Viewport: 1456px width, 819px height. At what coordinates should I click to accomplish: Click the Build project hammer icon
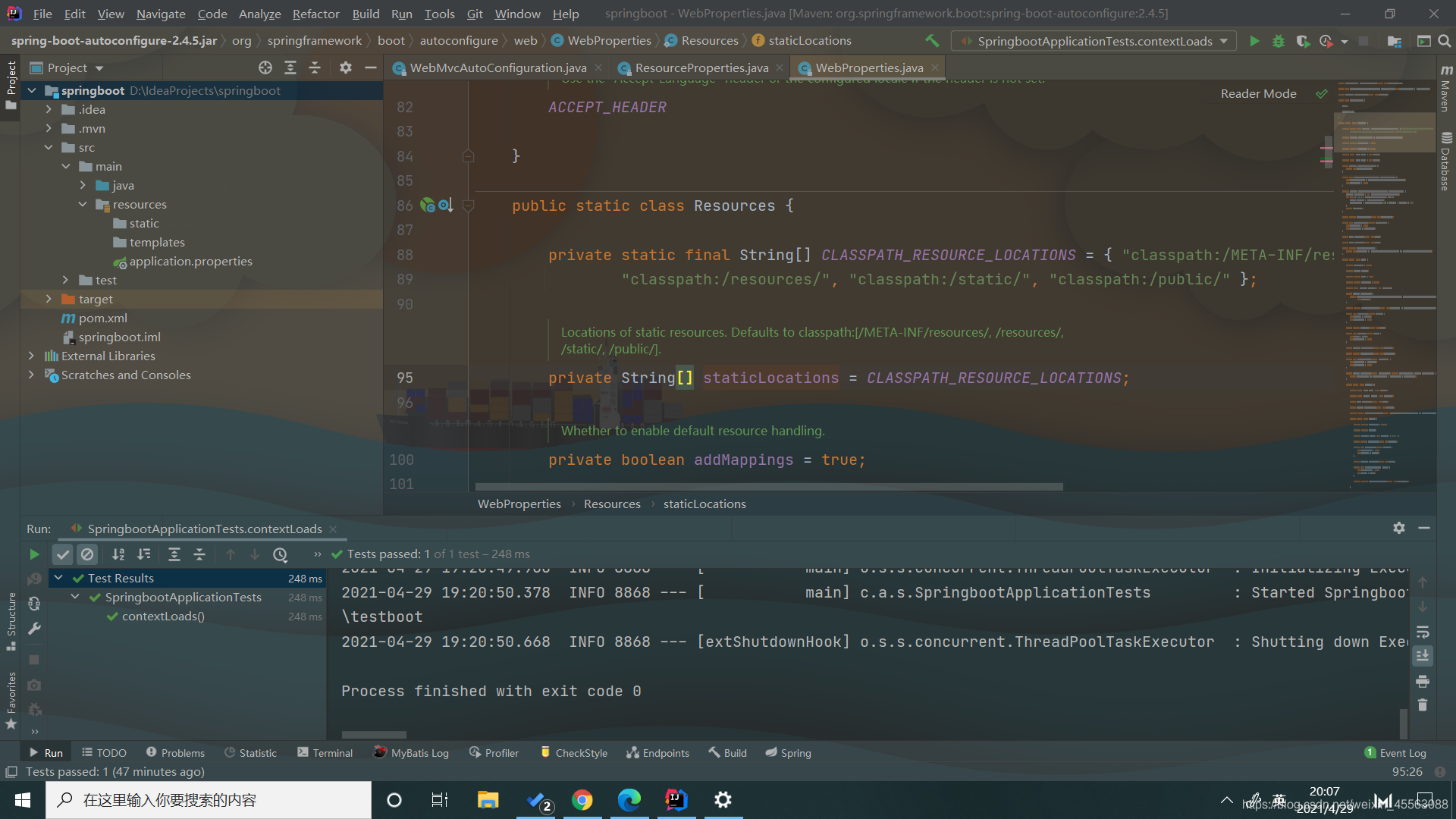click(x=932, y=41)
